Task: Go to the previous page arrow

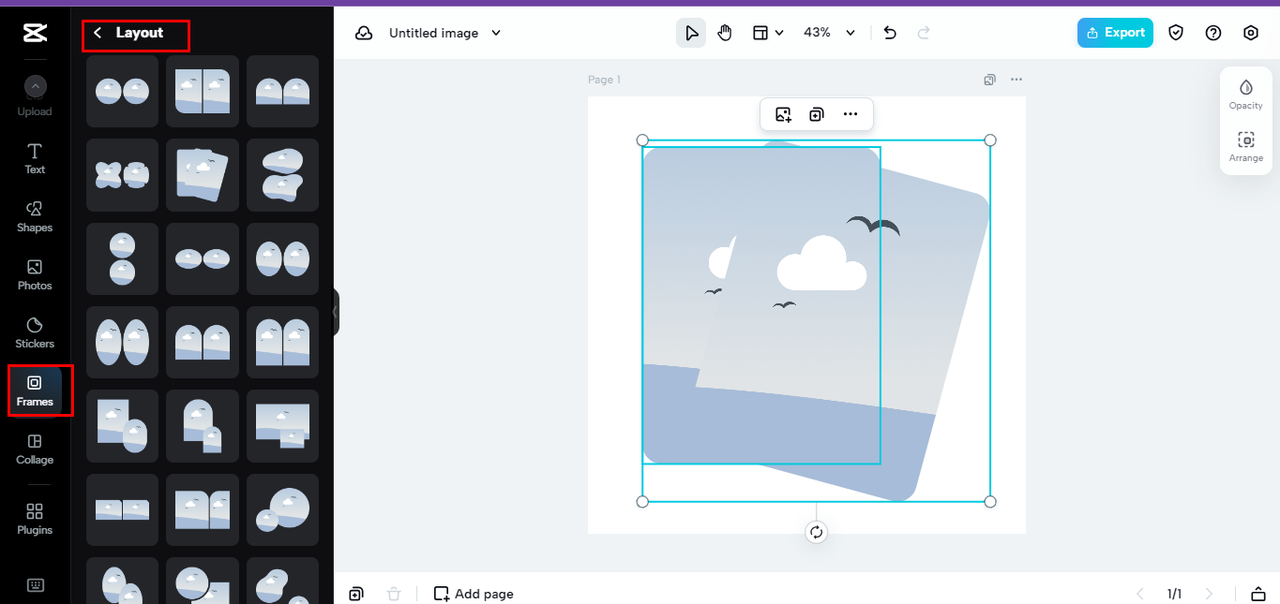Action: (x=1138, y=594)
